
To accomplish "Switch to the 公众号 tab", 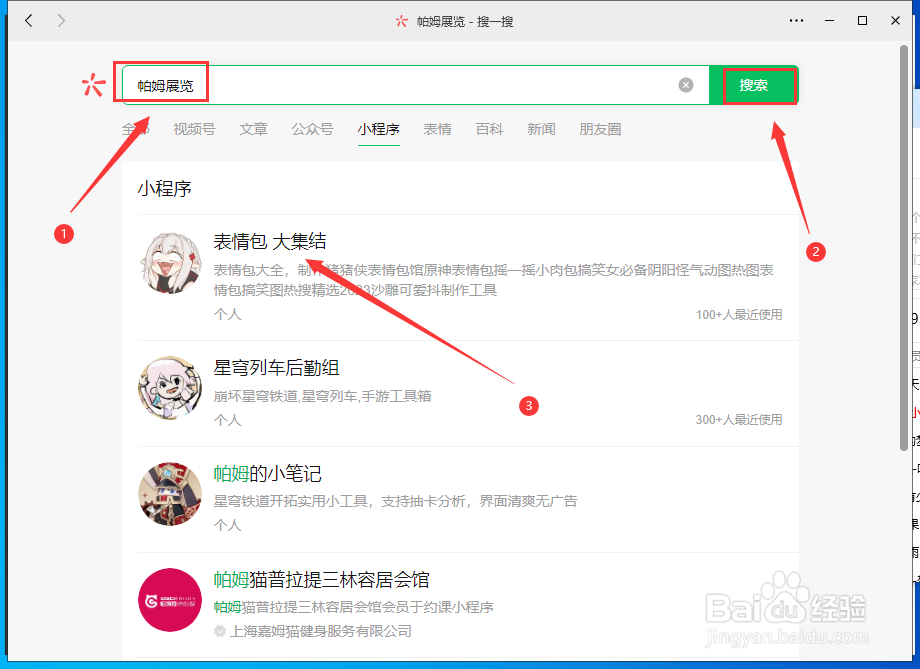I will 313,129.
